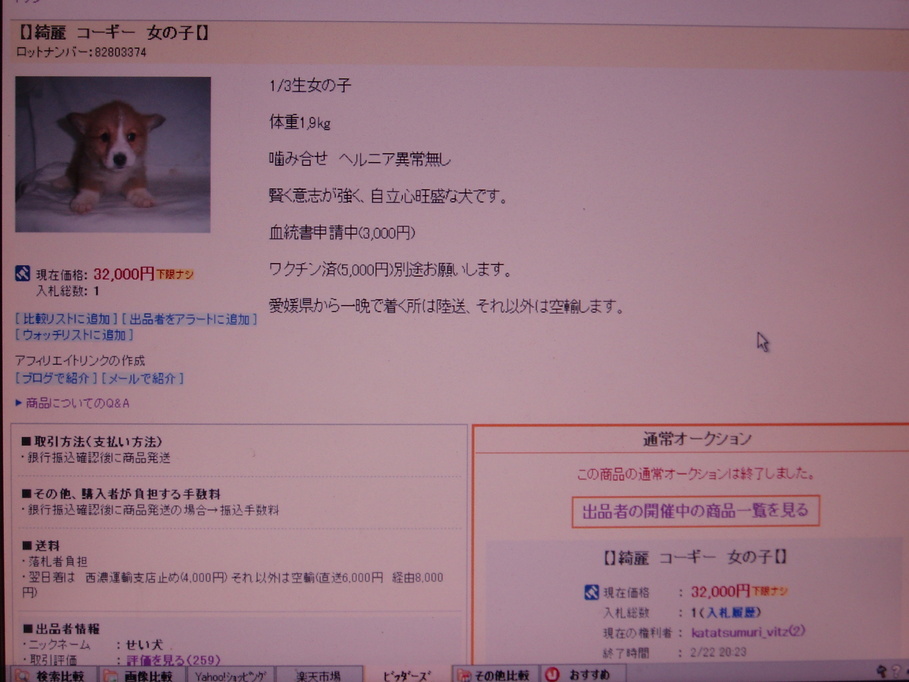The height and width of the screenshot is (682, 909).
Task: Select the ビッダーズ tab
Action: tap(408, 676)
